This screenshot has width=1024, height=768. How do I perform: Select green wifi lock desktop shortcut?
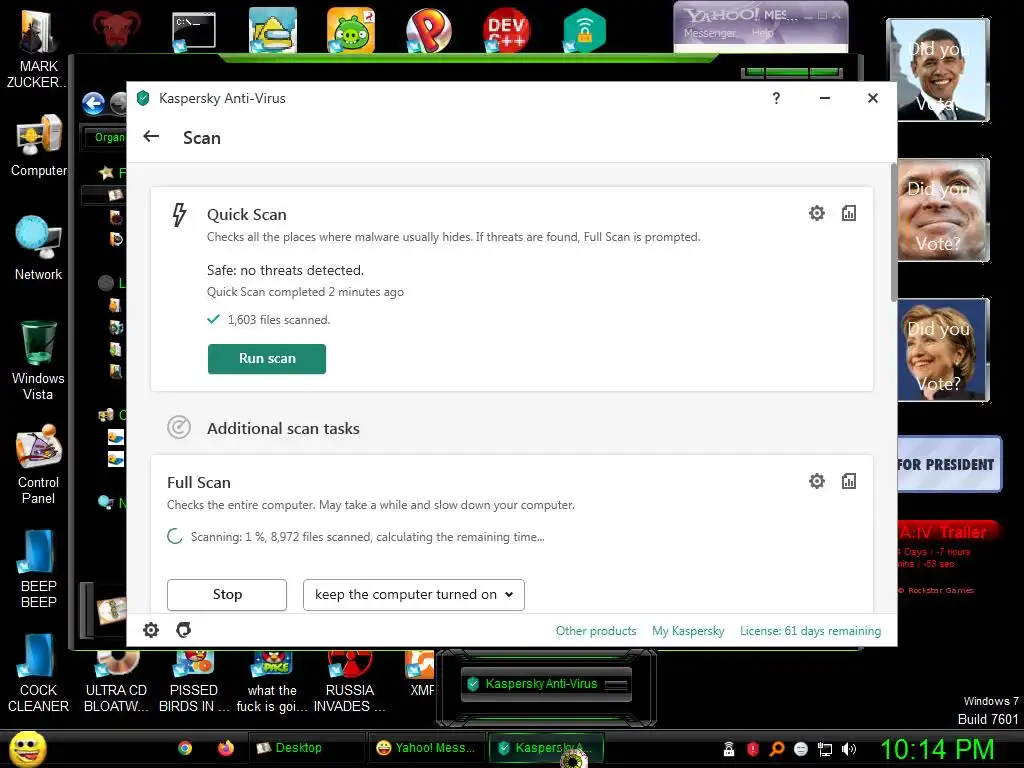pos(584,31)
